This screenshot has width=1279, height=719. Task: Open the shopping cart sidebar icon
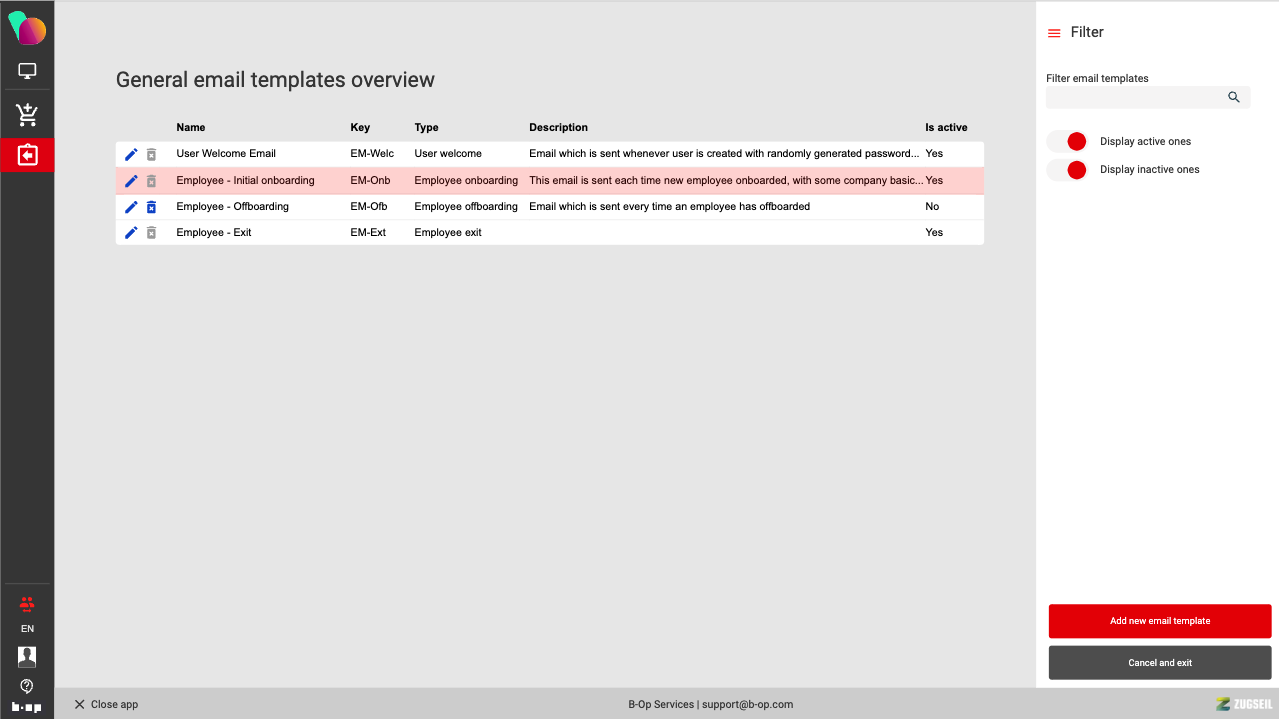(27, 115)
